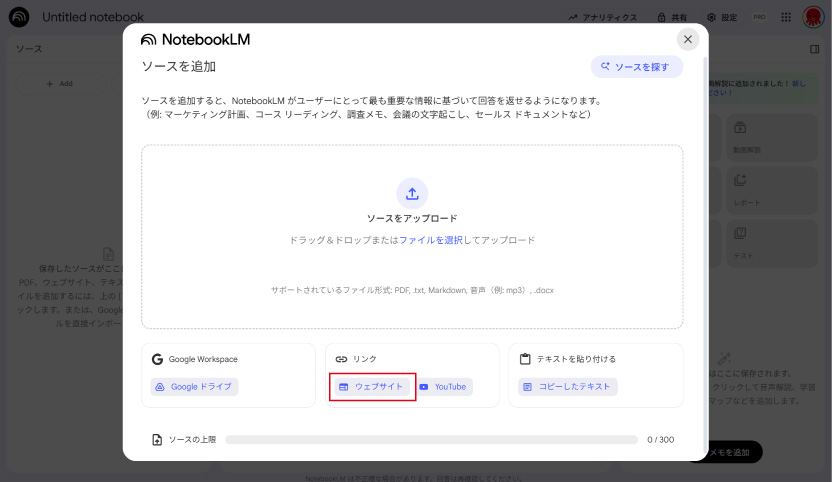Open アナリティクス in top bar
The height and width of the screenshot is (482, 832).
click(x=602, y=17)
